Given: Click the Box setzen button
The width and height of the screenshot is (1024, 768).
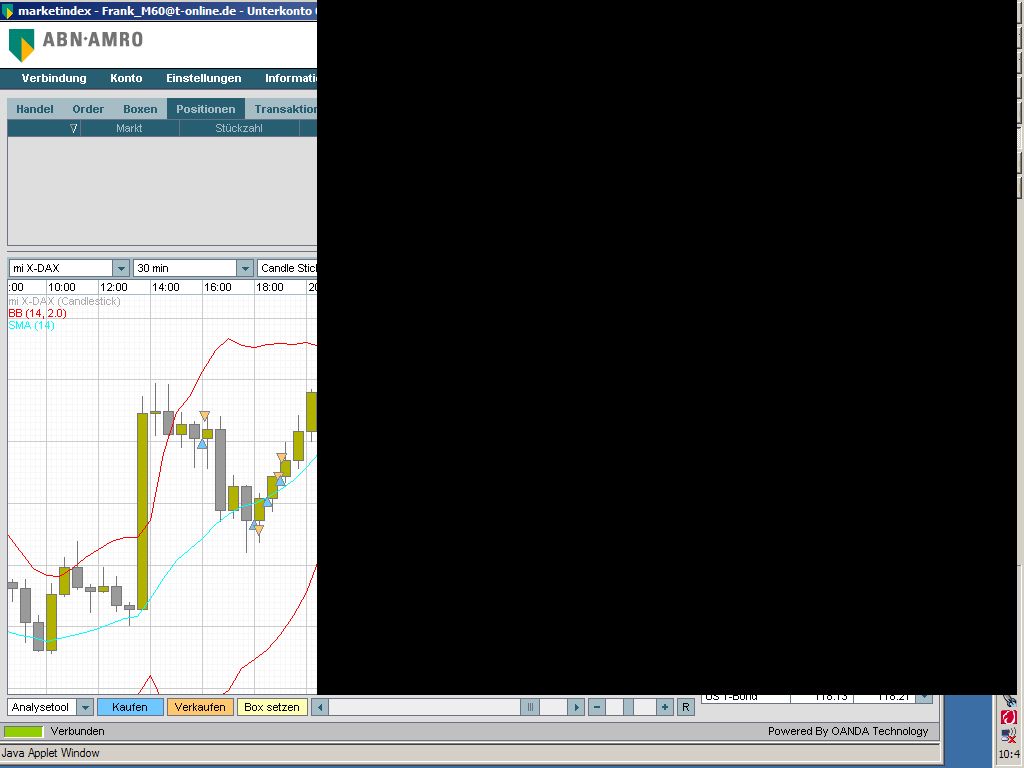Looking at the screenshot, I should click(x=272, y=707).
